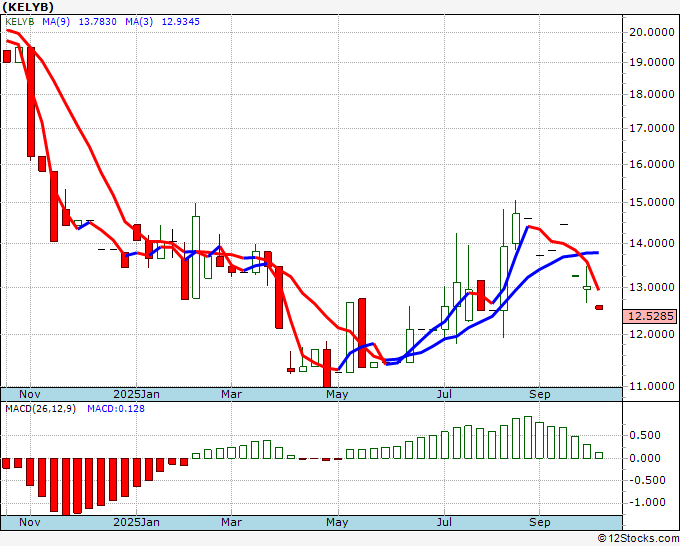Click the 15.0000 price axis label
The width and height of the screenshot is (680, 546).
[x=651, y=203]
